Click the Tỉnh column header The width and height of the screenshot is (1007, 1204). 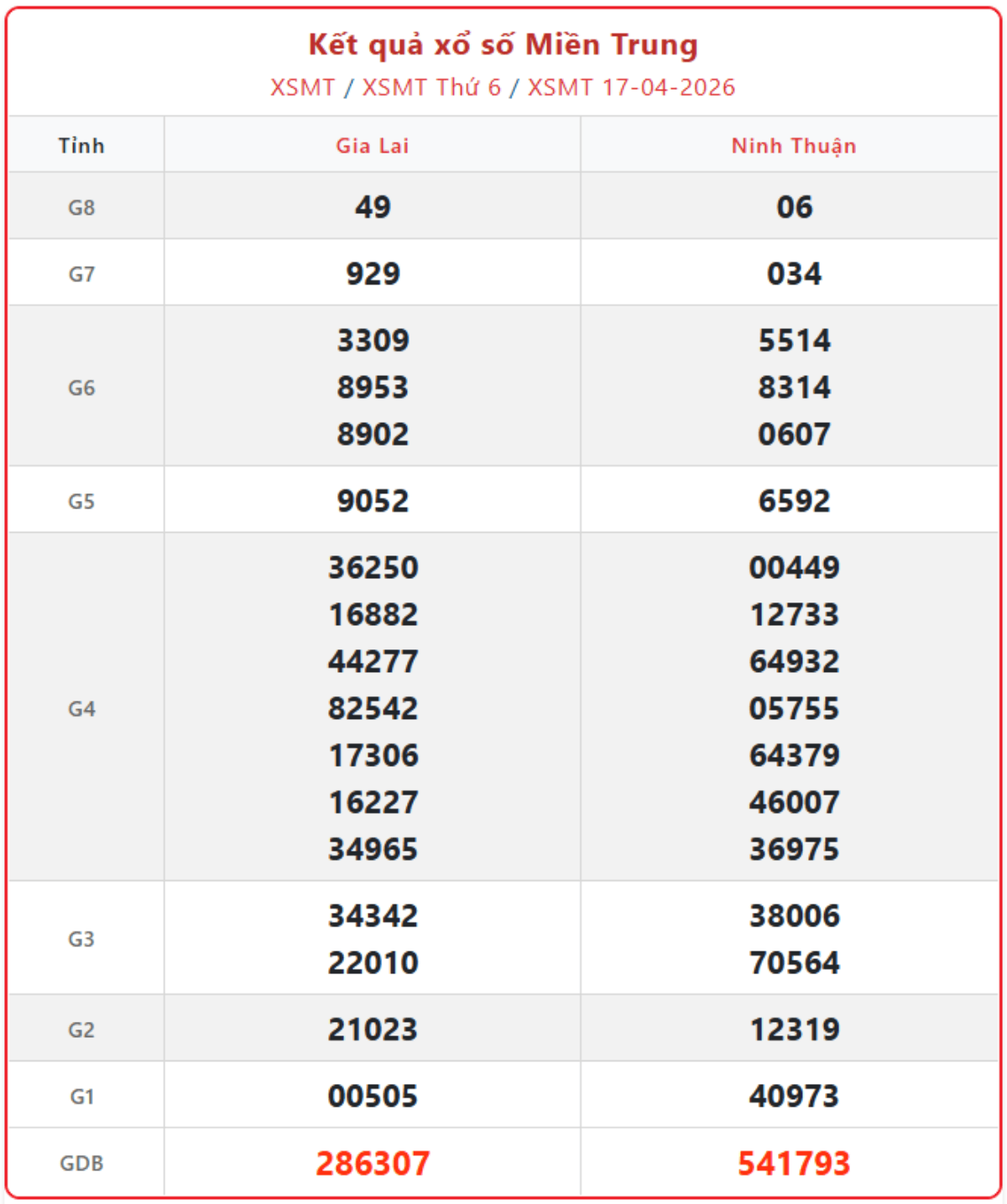tap(81, 146)
